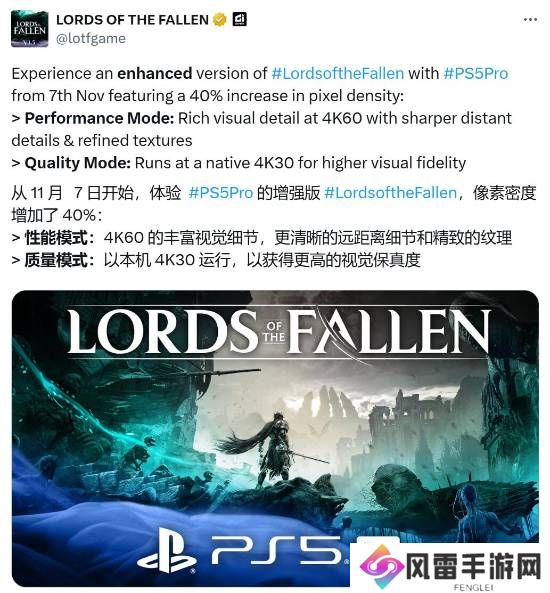Click the 风雷手游网 watermark logo icon

tap(381, 566)
